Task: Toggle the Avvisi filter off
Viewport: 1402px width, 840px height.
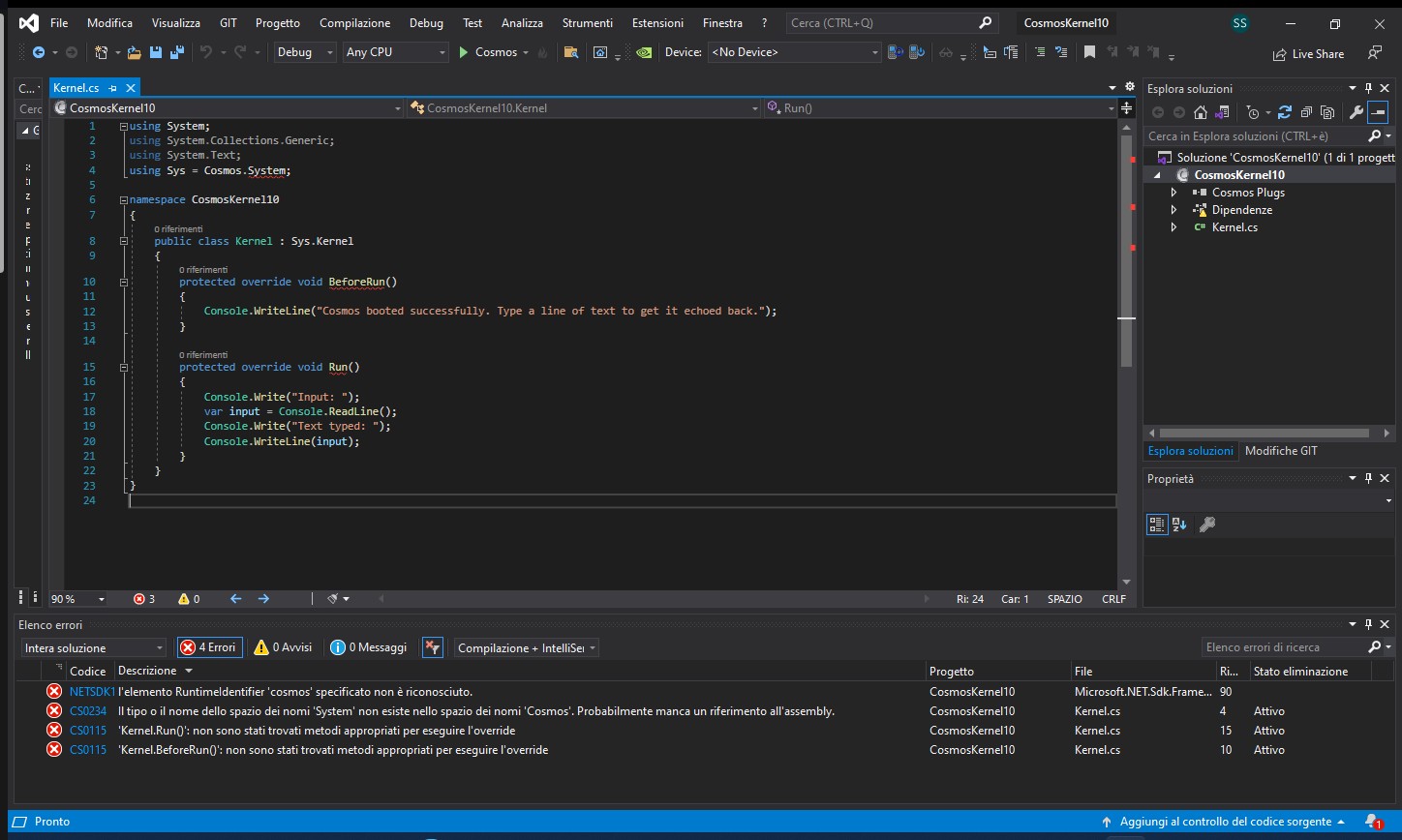Action: pyautogui.click(x=282, y=646)
